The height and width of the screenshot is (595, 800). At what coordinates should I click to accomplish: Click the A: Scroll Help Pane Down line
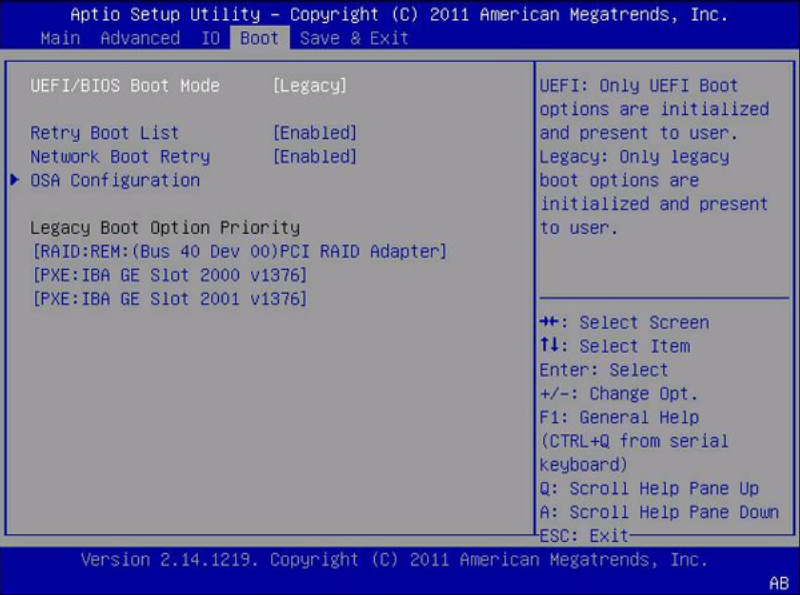point(659,512)
